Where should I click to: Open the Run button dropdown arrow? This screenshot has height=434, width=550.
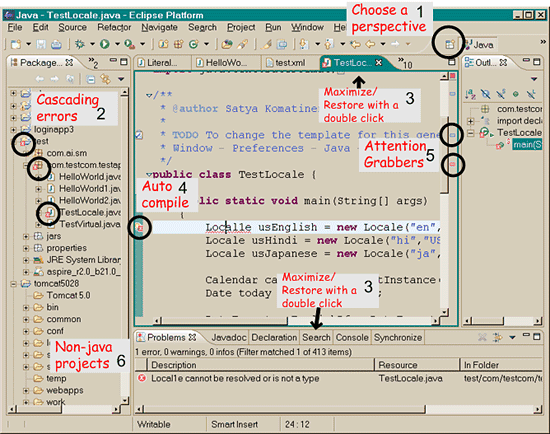tap(117, 44)
